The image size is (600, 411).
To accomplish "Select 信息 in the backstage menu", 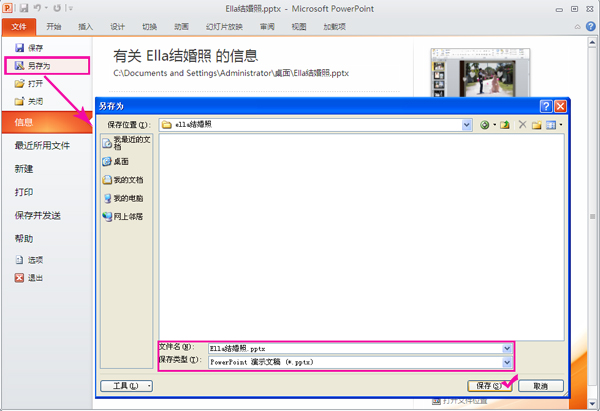I will (47, 122).
